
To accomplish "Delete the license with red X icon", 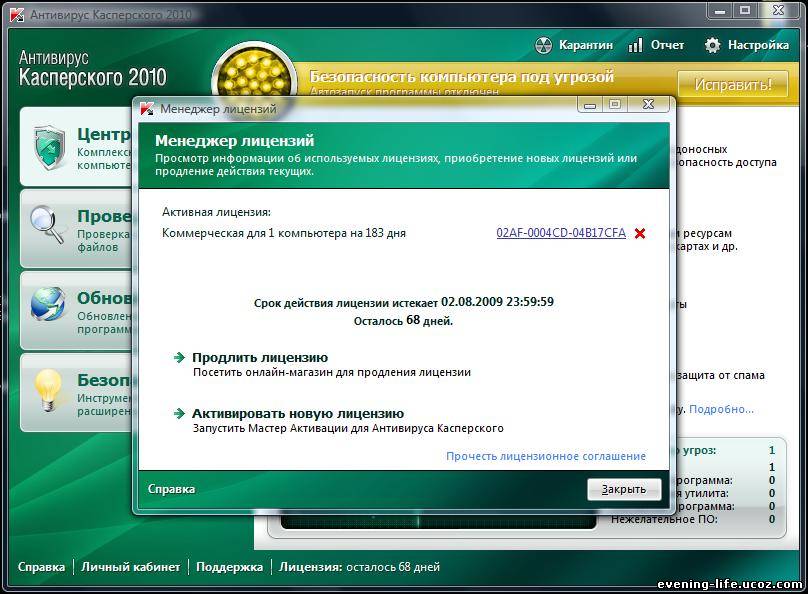I will point(640,233).
